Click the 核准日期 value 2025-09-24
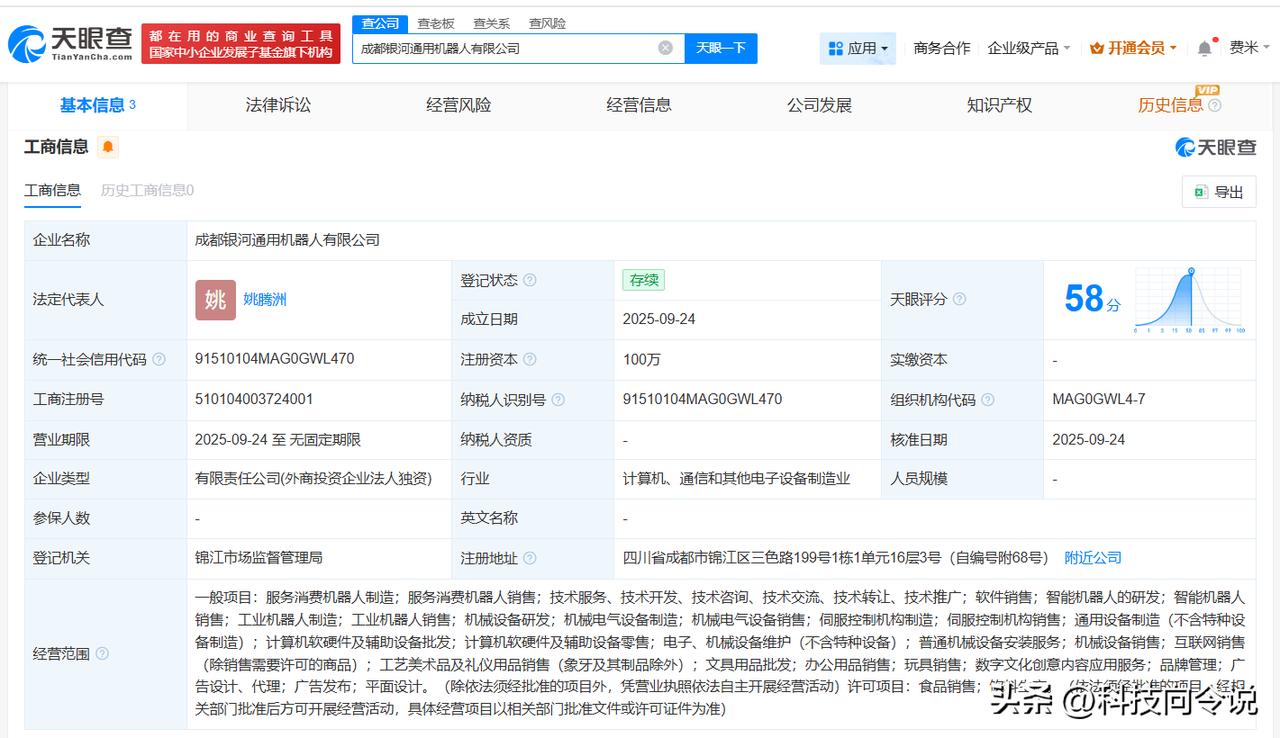1280x738 pixels. (x=1089, y=439)
